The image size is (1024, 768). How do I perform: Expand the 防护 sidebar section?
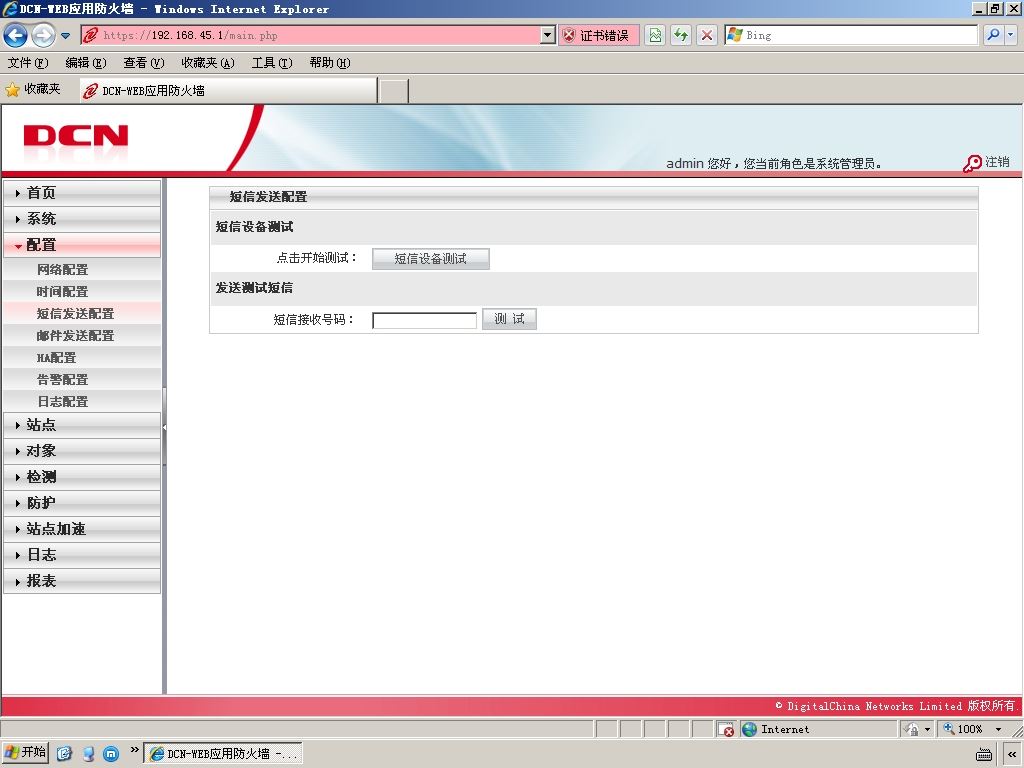click(x=82, y=503)
